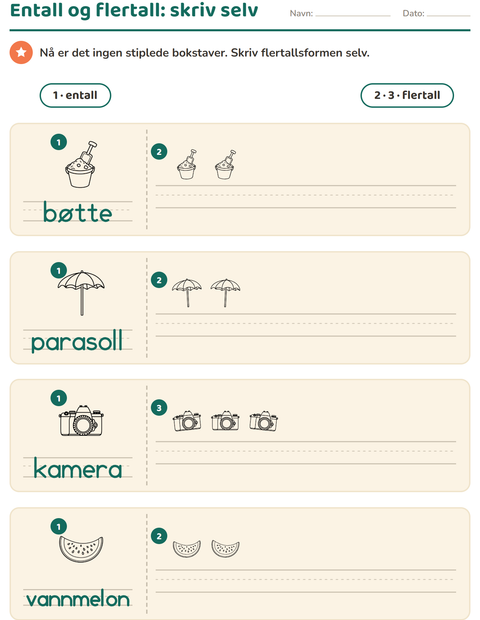The height and width of the screenshot is (620, 480).
Task: Click the orange star icon
Action: (x=21, y=52)
